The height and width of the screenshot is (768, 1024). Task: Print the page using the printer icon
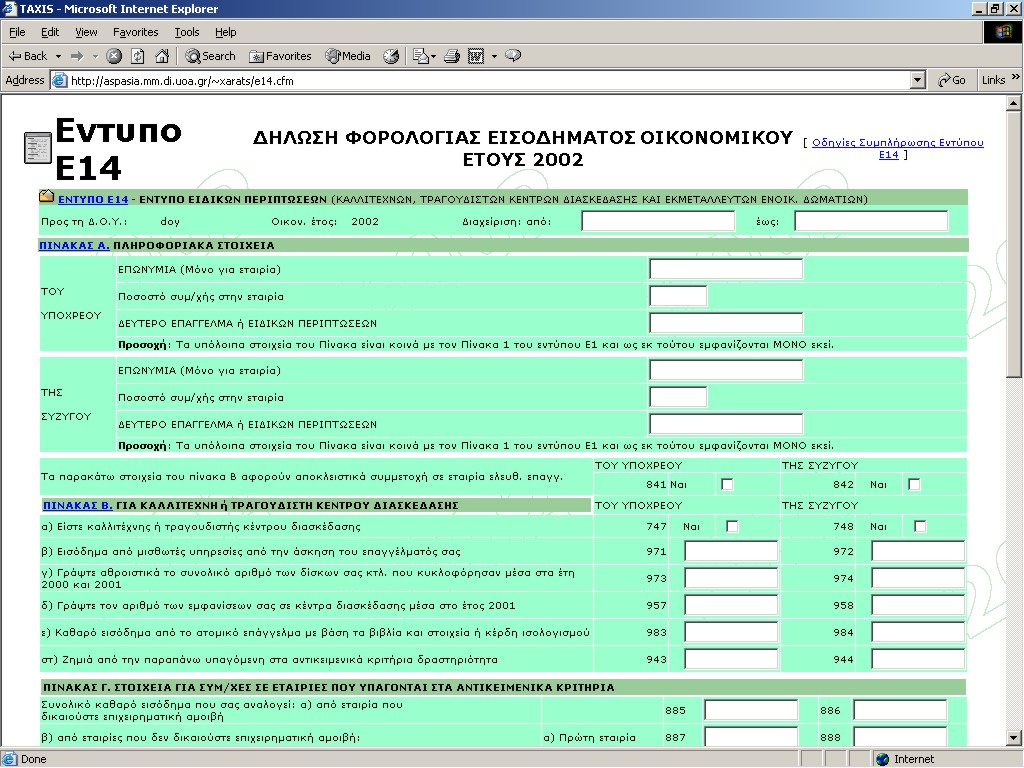click(x=452, y=56)
